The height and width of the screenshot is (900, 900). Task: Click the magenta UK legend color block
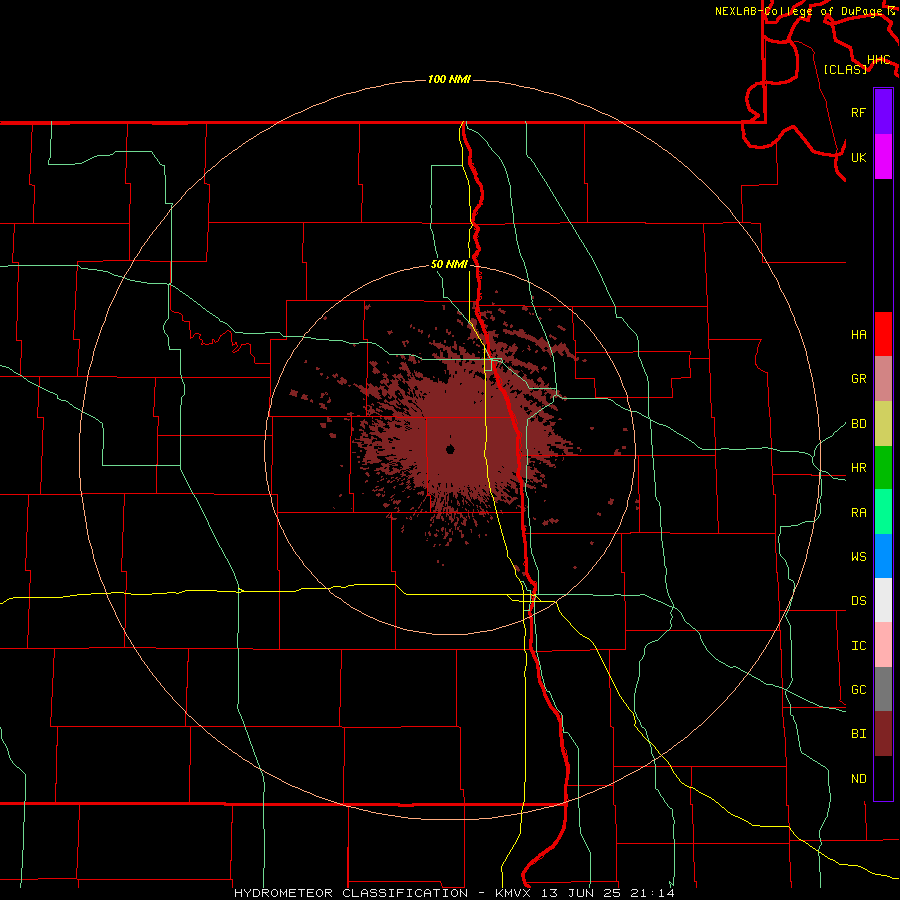883,157
